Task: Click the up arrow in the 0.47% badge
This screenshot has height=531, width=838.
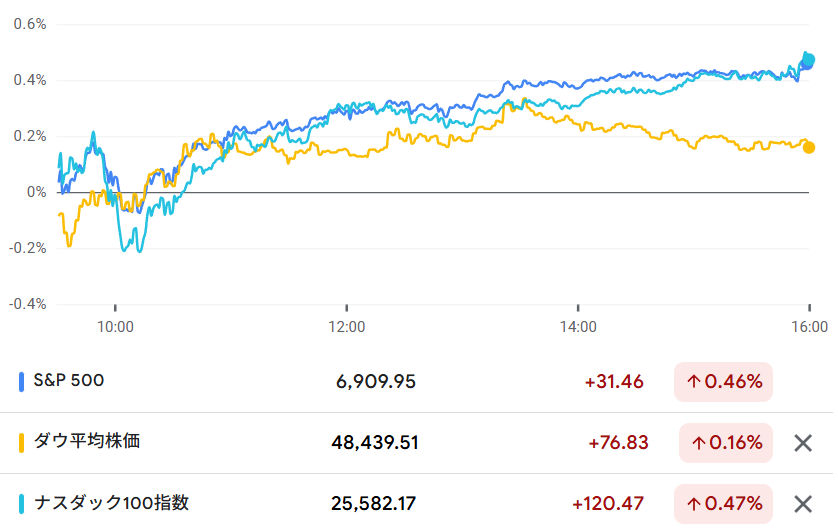Action: coord(693,504)
